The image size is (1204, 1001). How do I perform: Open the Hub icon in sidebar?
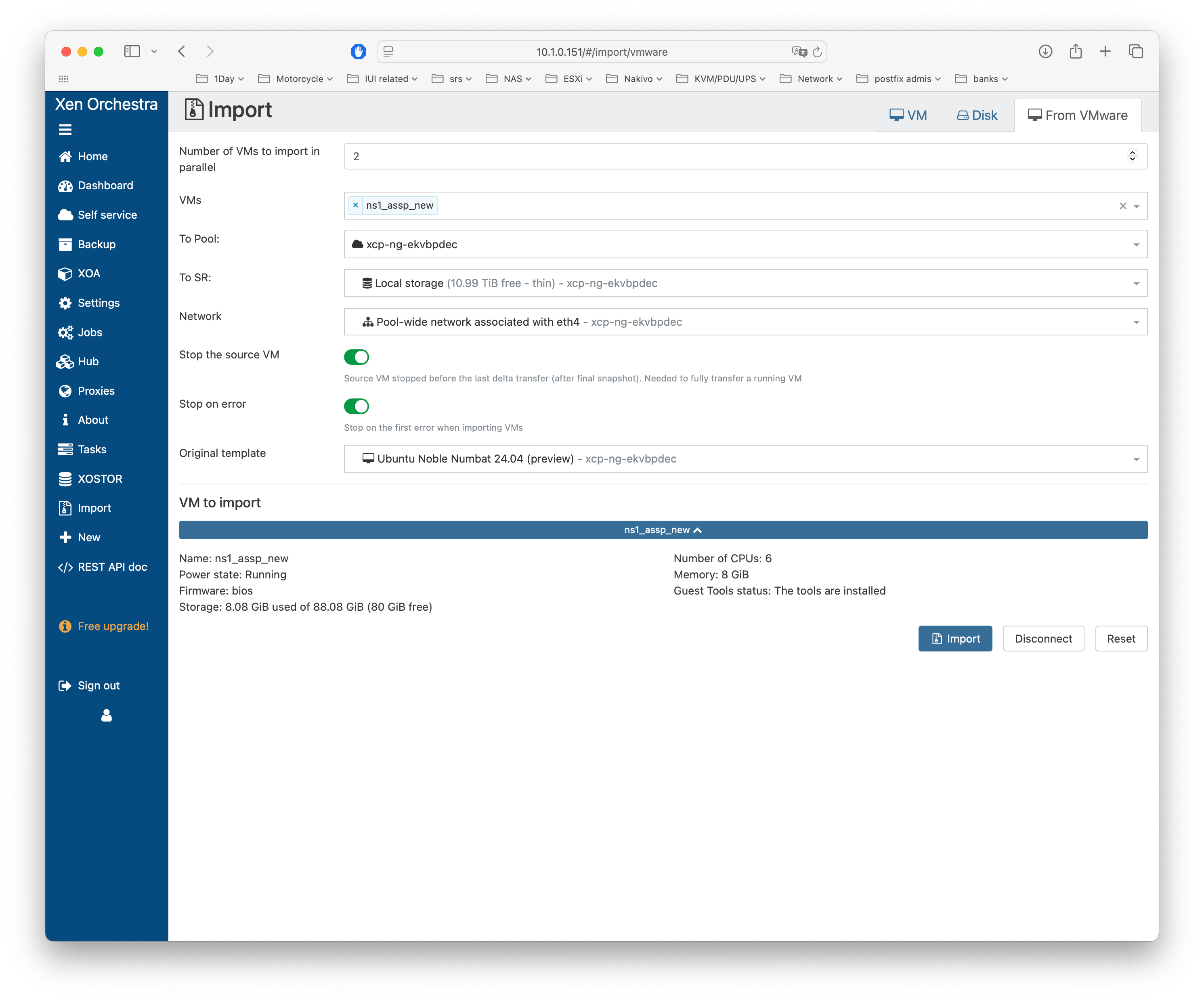coord(65,362)
